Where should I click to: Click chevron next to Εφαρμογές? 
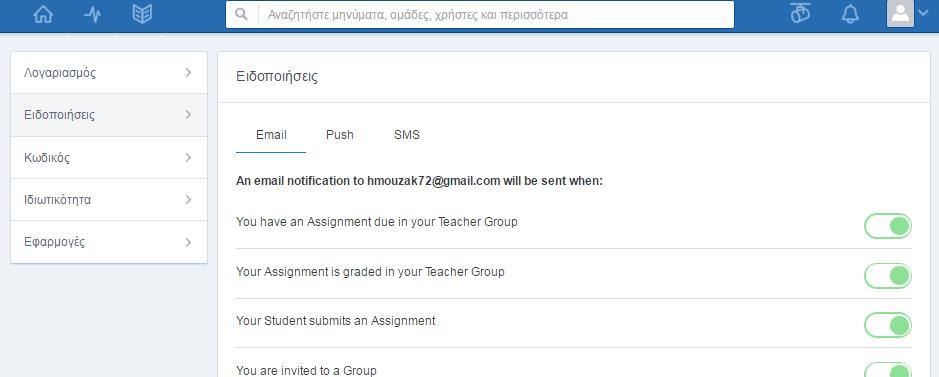189,242
